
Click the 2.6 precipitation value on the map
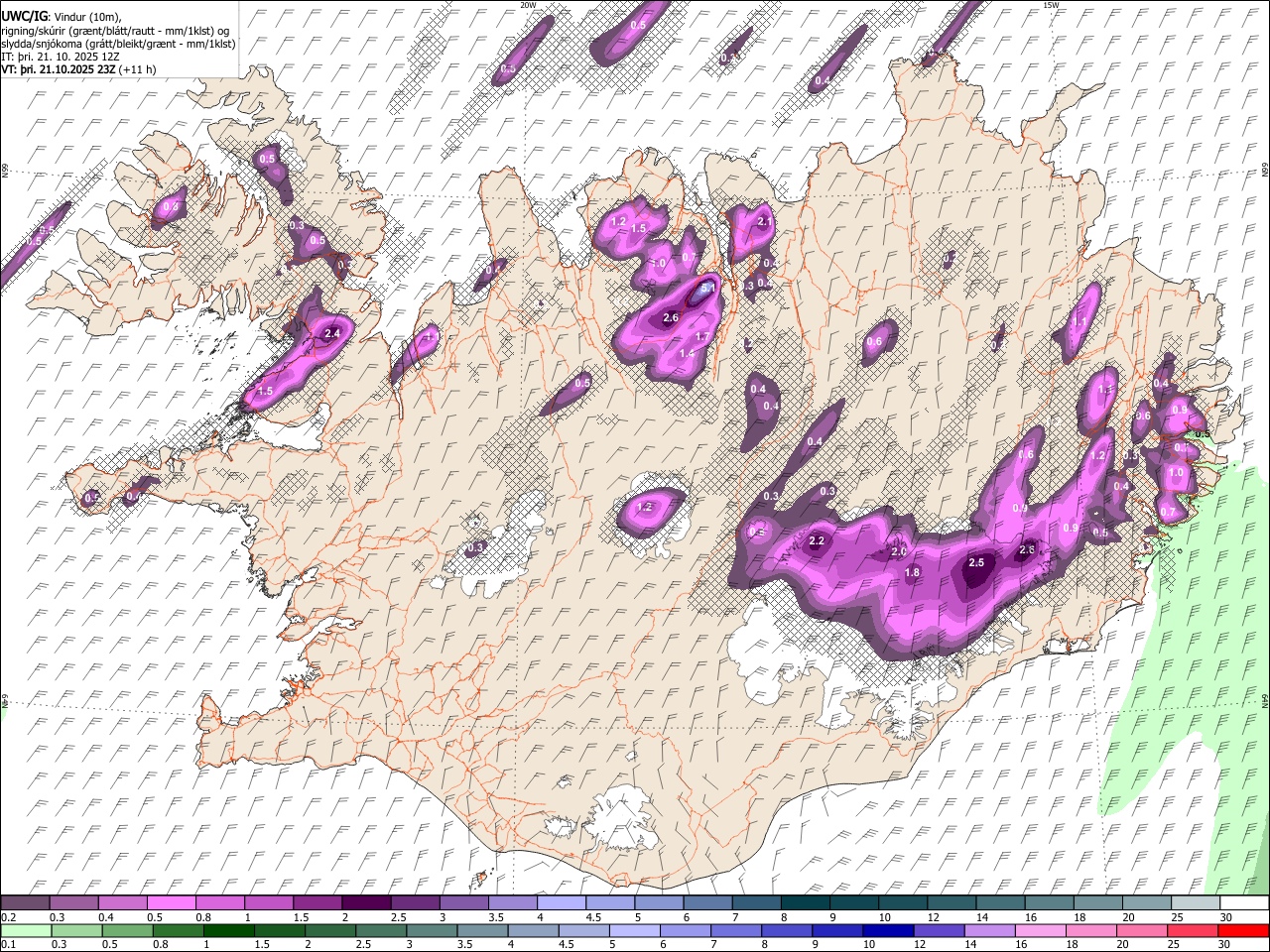point(671,318)
